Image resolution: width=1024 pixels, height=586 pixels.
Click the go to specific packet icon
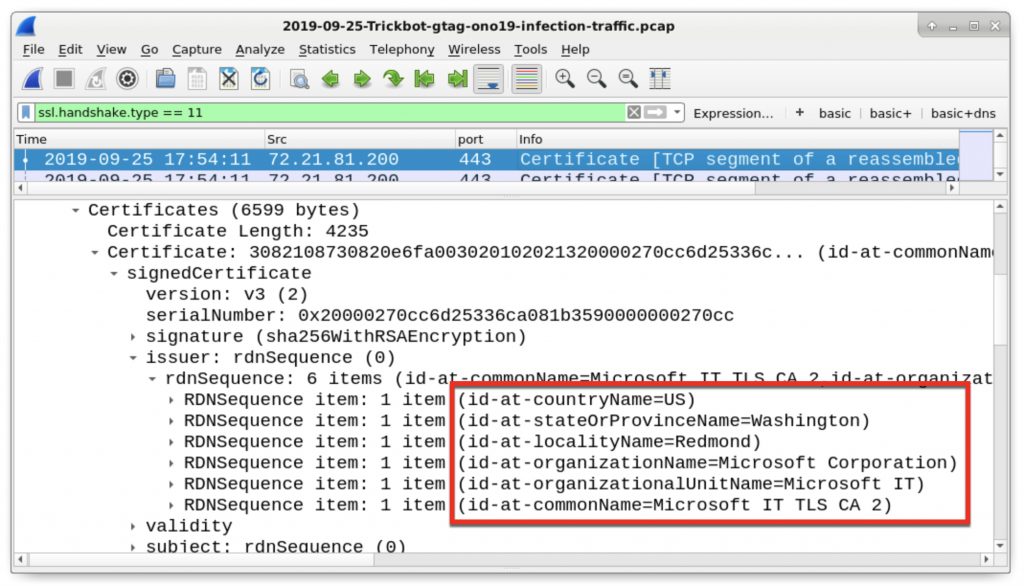click(x=393, y=79)
